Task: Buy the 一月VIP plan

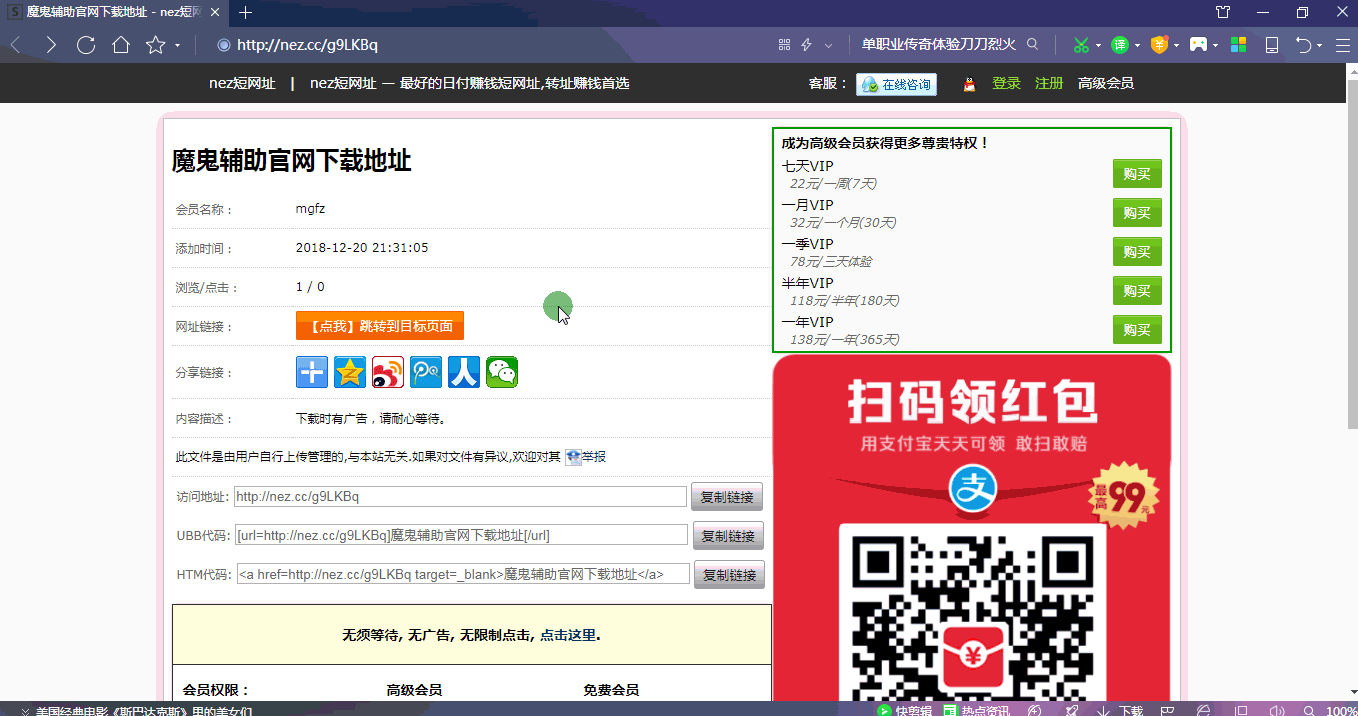Action: 1137,213
